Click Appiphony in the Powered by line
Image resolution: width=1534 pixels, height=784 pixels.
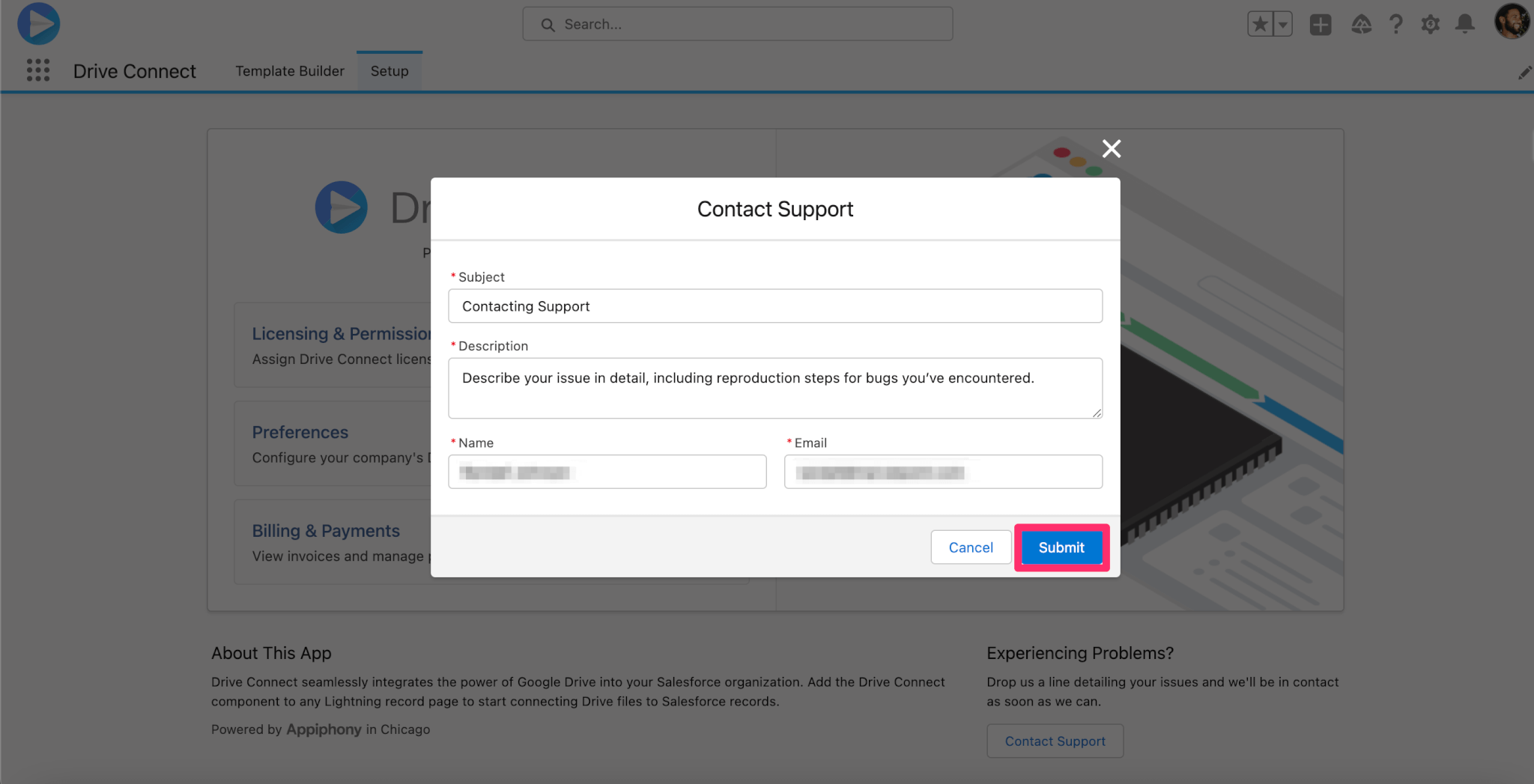pyautogui.click(x=324, y=729)
